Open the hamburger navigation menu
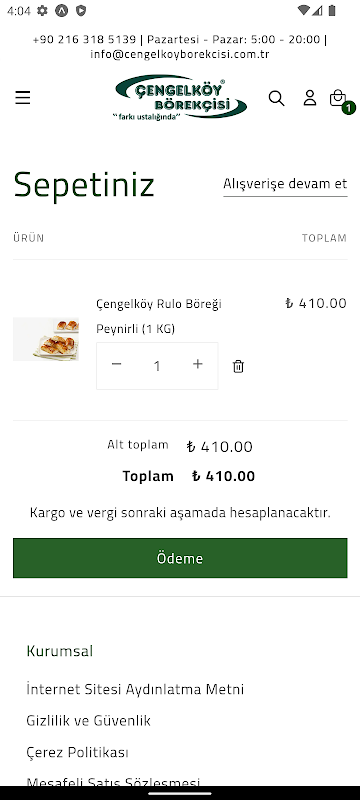Image resolution: width=360 pixels, height=800 pixels. coord(22,97)
